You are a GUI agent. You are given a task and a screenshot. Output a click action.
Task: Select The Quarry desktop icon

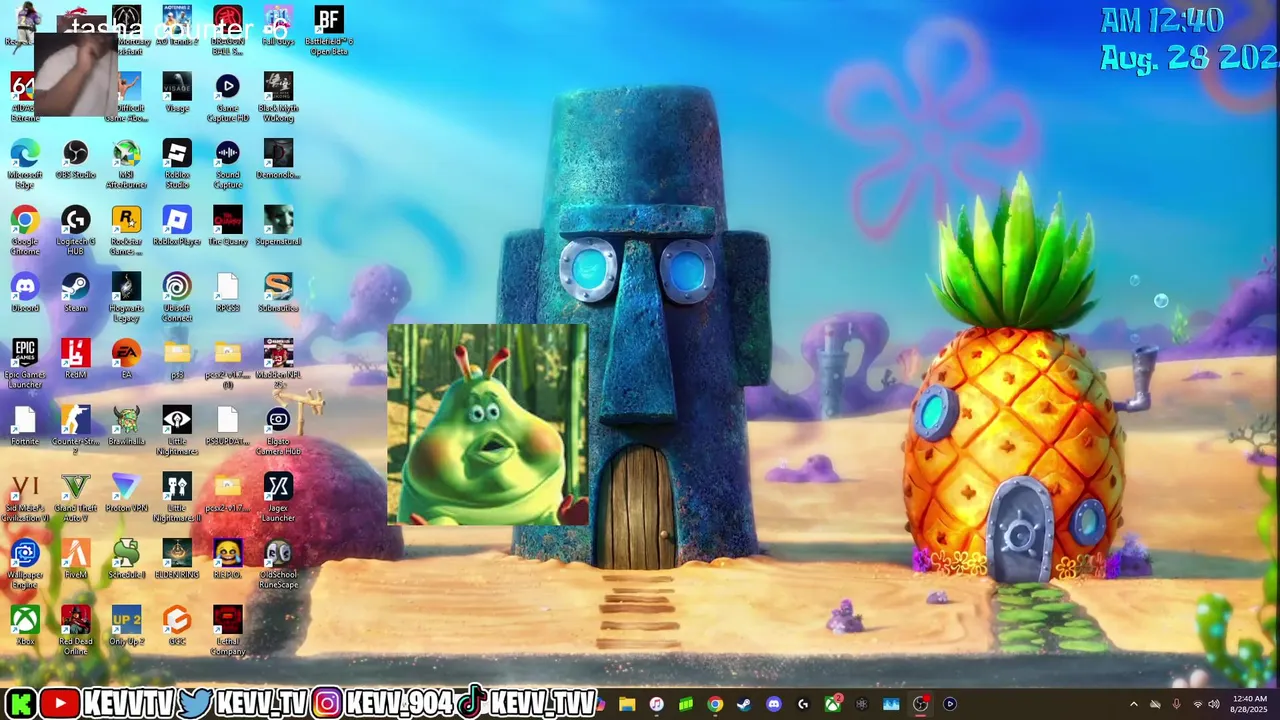pyautogui.click(x=228, y=226)
